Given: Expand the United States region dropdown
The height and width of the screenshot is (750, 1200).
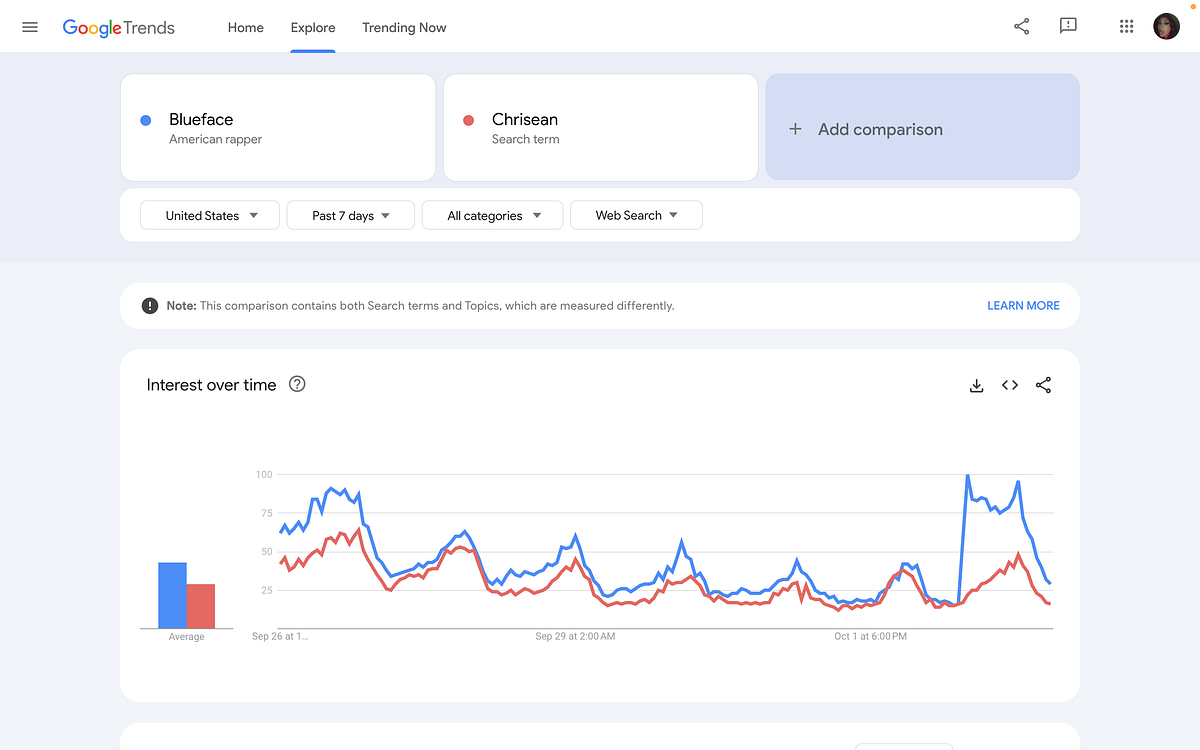Looking at the screenshot, I should tap(210, 215).
